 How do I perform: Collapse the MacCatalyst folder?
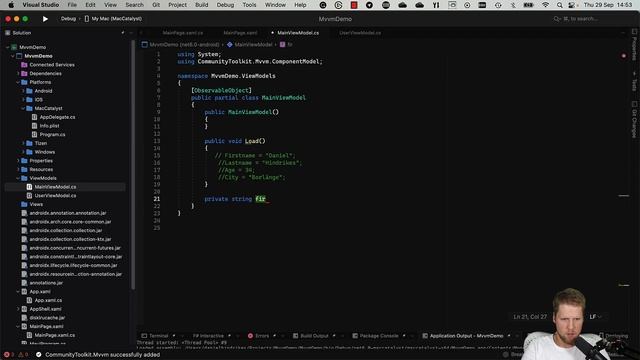tap(23, 108)
